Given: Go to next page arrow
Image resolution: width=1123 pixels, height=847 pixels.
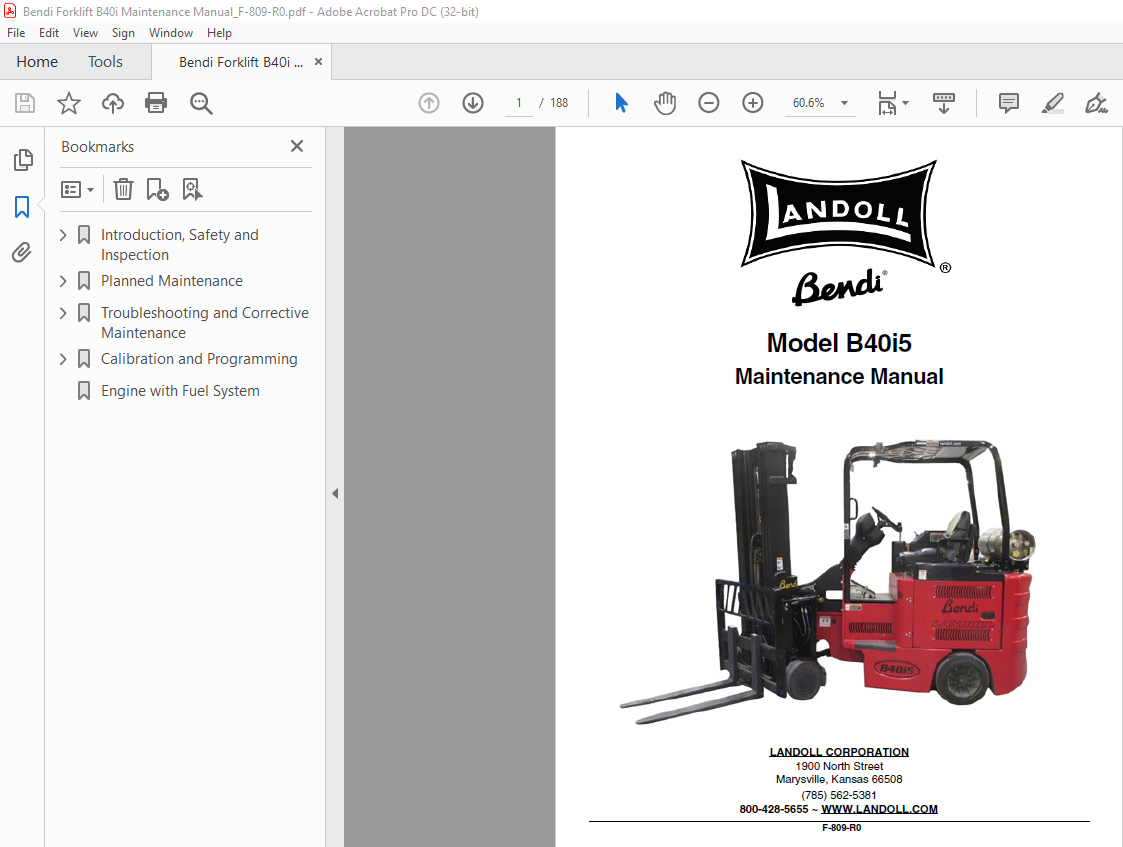Looking at the screenshot, I should (x=473, y=103).
